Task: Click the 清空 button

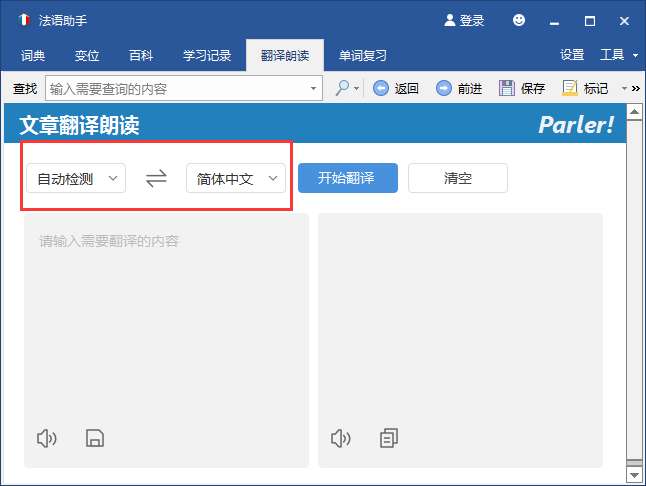Action: pos(458,178)
